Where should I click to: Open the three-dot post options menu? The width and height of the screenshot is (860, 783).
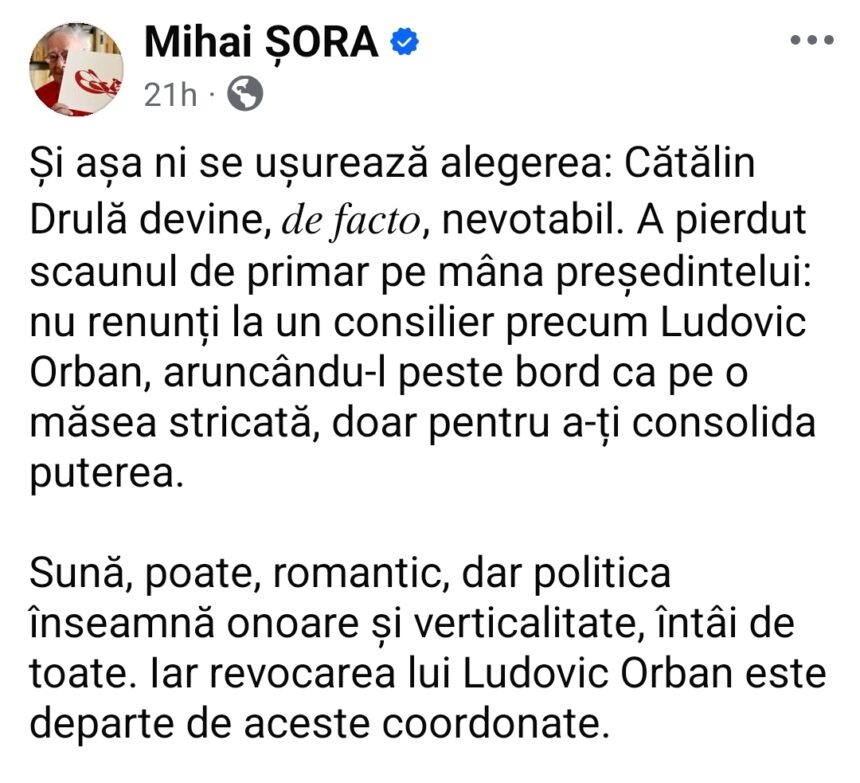point(810,41)
